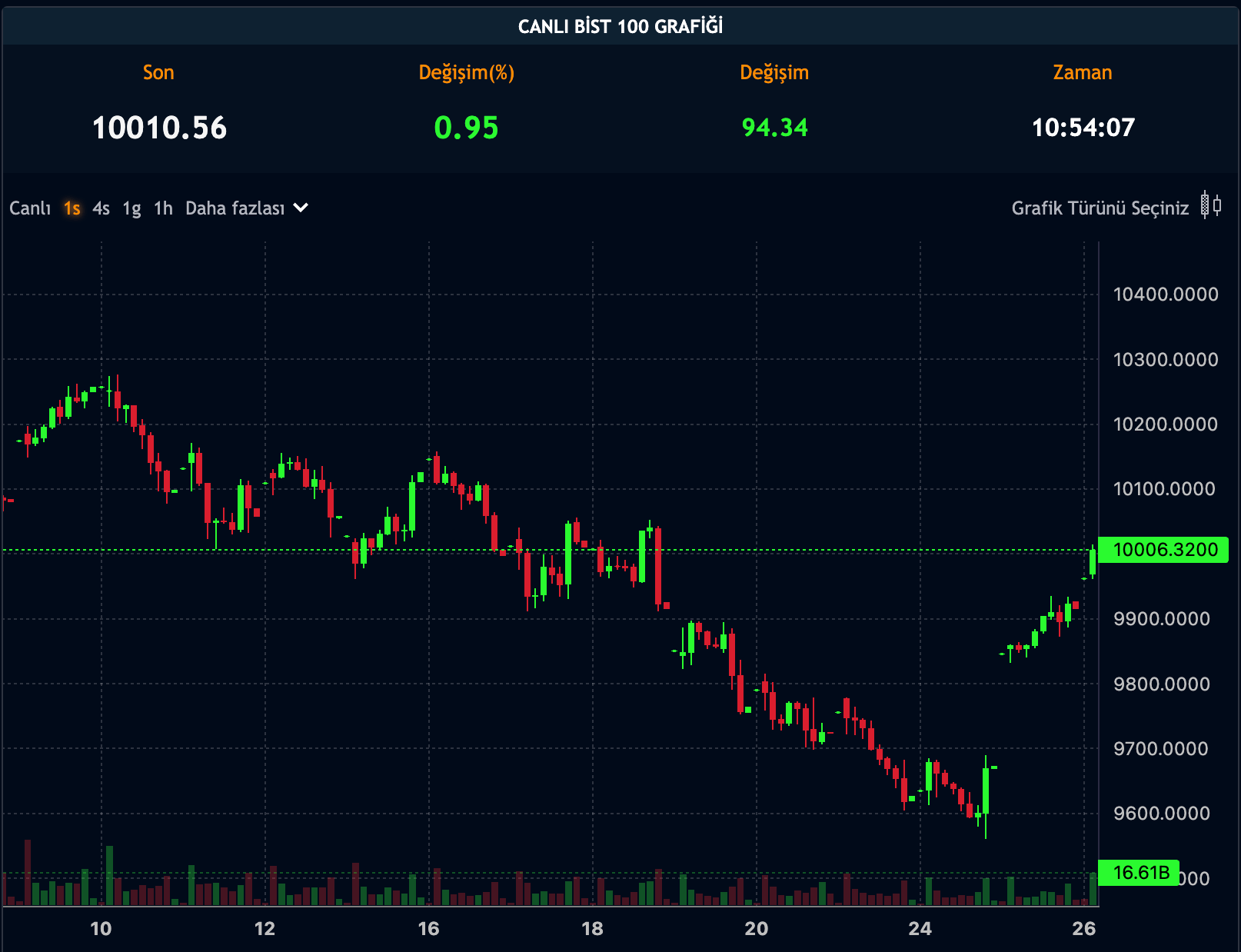Expand the Daha fazlası dropdown
This screenshot has height=952, width=1241.
pyautogui.click(x=247, y=208)
